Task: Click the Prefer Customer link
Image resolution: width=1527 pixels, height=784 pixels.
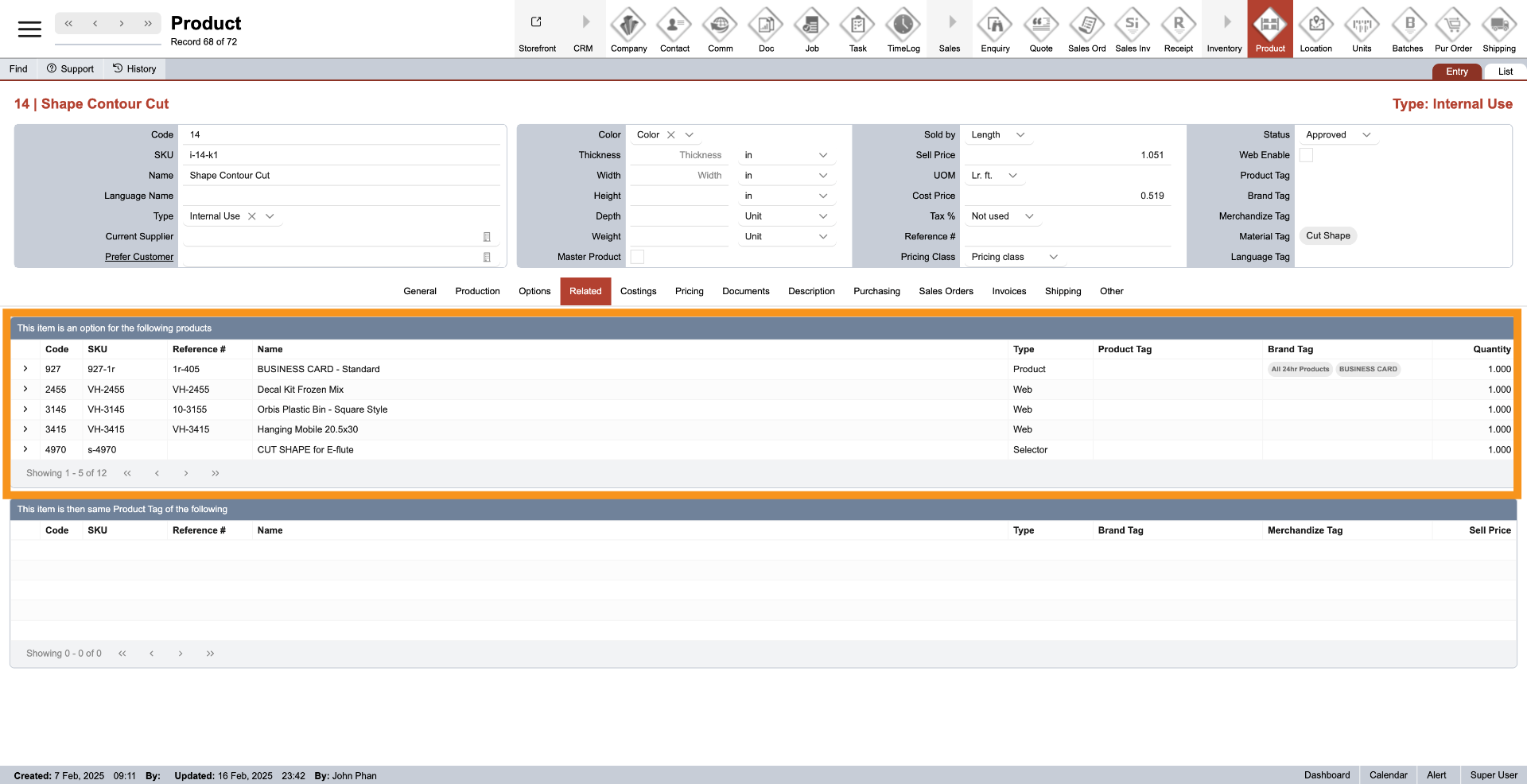Action: 139,257
